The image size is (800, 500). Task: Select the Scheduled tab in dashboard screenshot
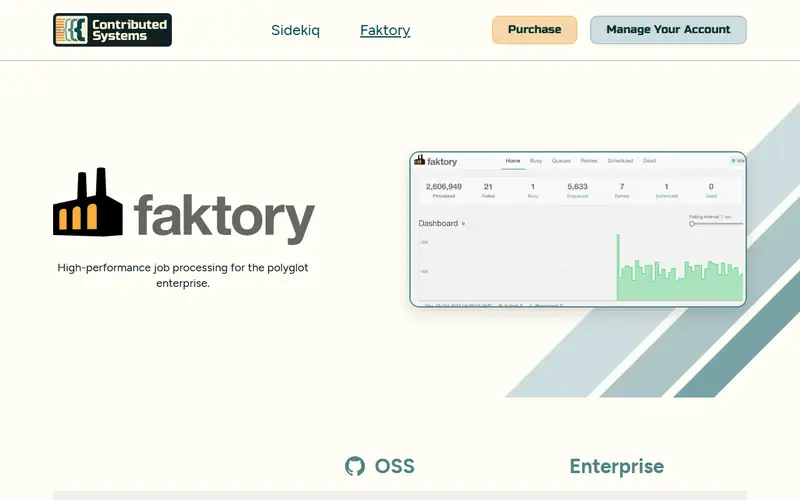click(620, 161)
